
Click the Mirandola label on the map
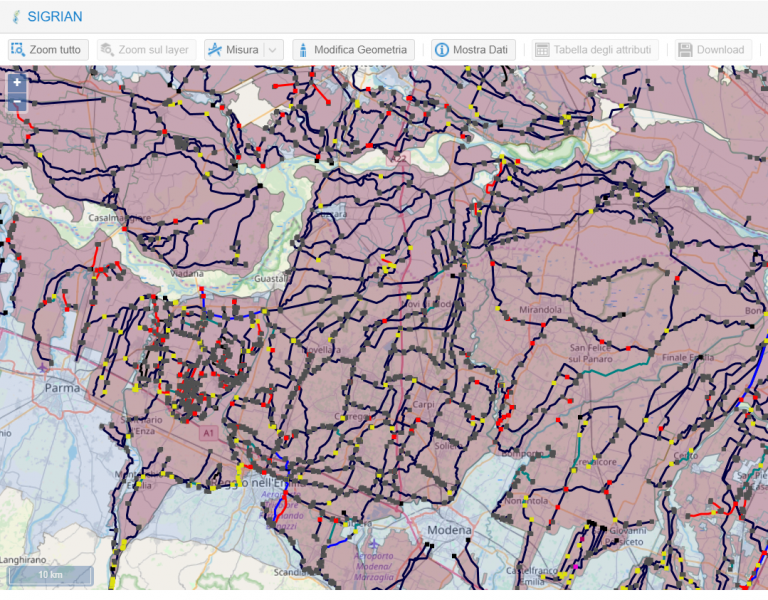click(540, 311)
